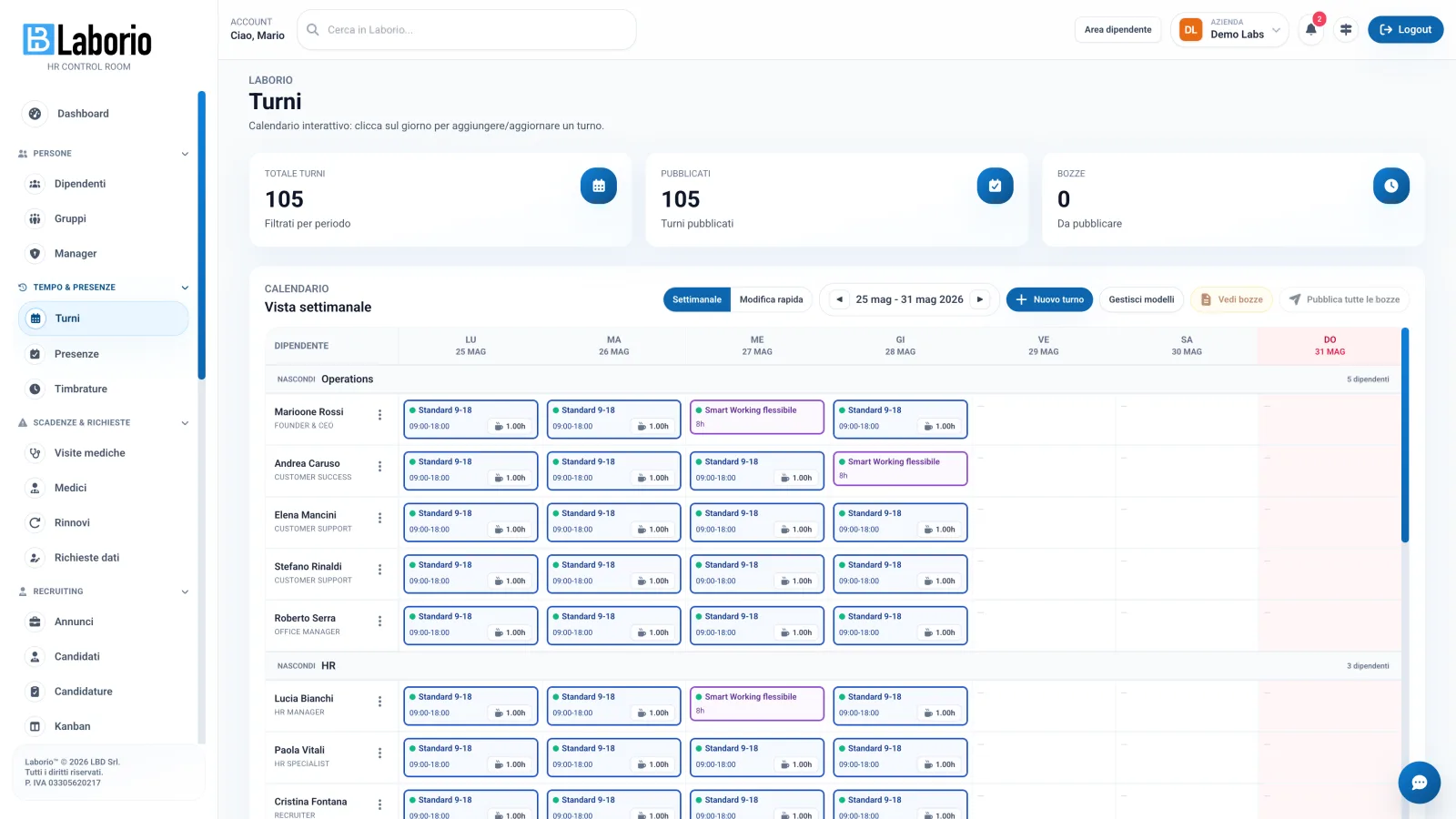Open options menu for Lucia Bianchi
Viewport: 1456px width, 819px height.
pos(379,702)
